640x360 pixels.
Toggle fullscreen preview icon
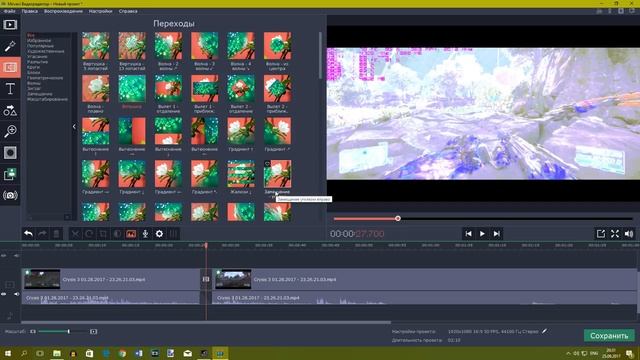click(615, 233)
